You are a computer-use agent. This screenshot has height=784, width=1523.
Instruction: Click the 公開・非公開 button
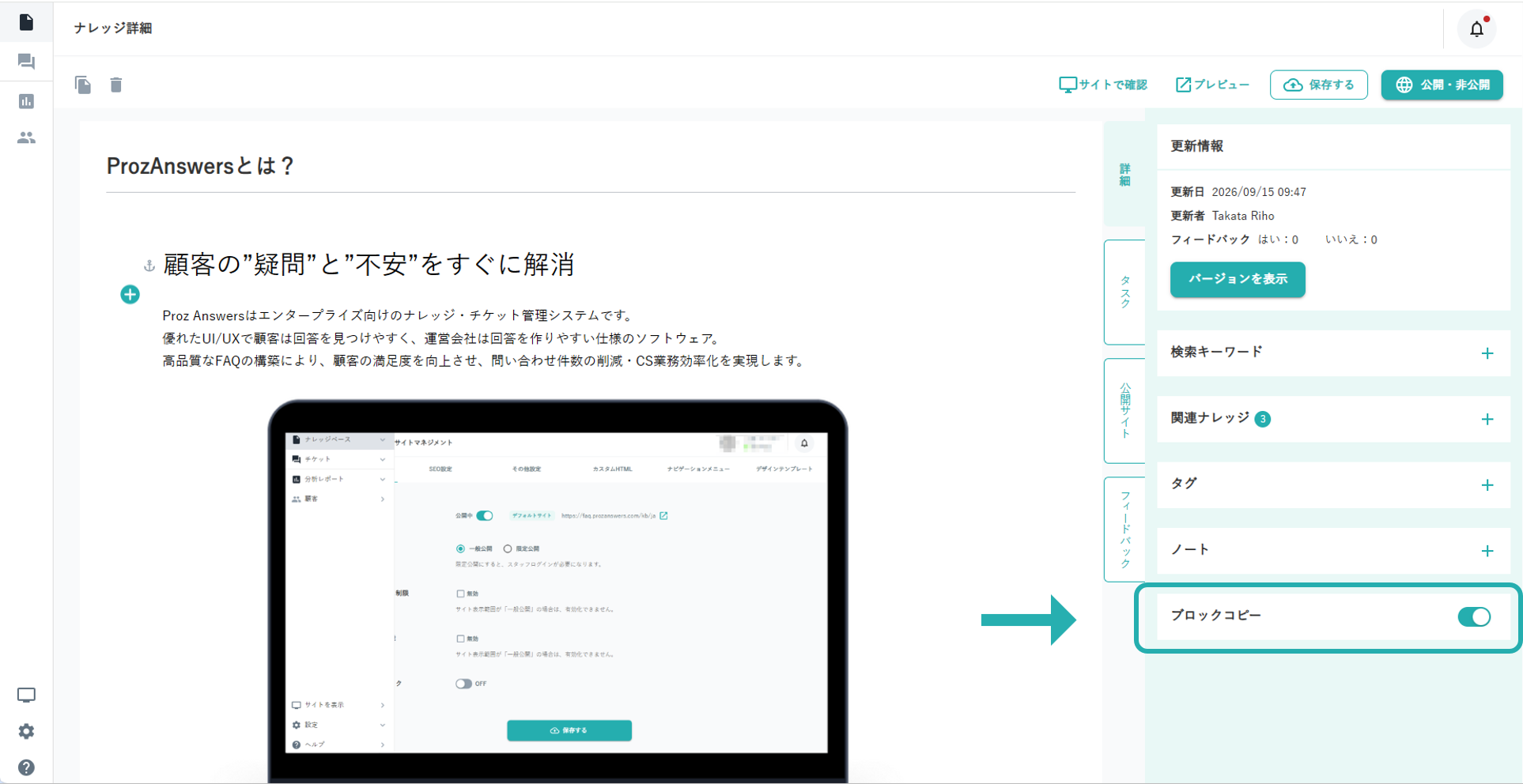tap(1442, 85)
